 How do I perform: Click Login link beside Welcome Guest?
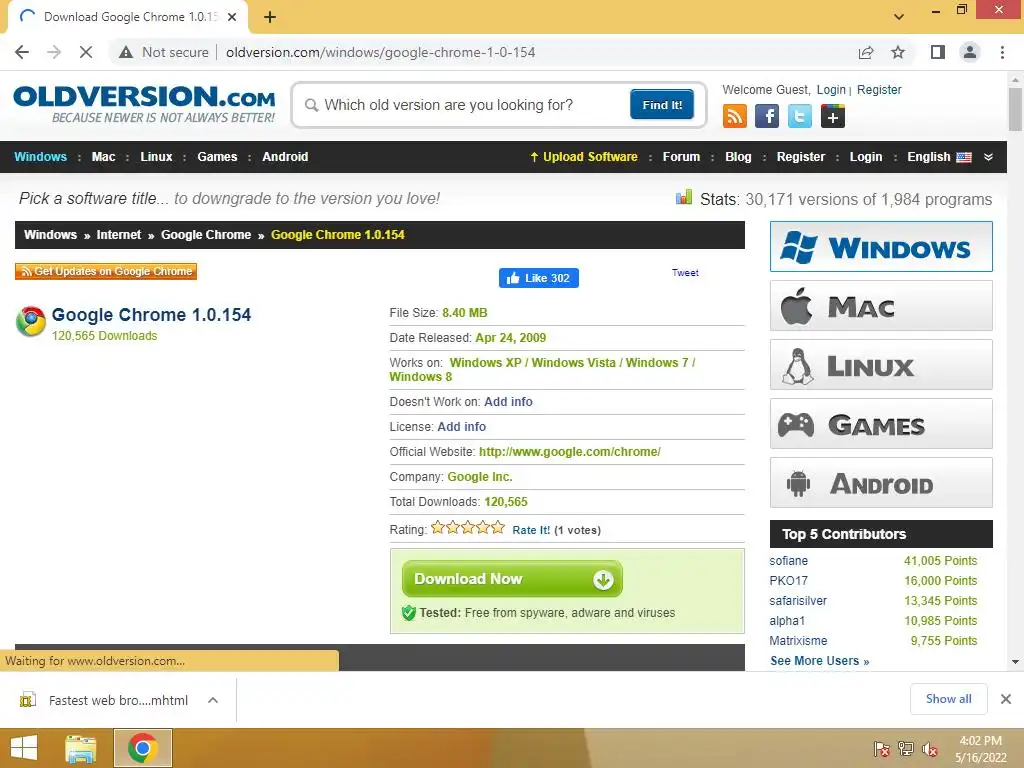831,89
